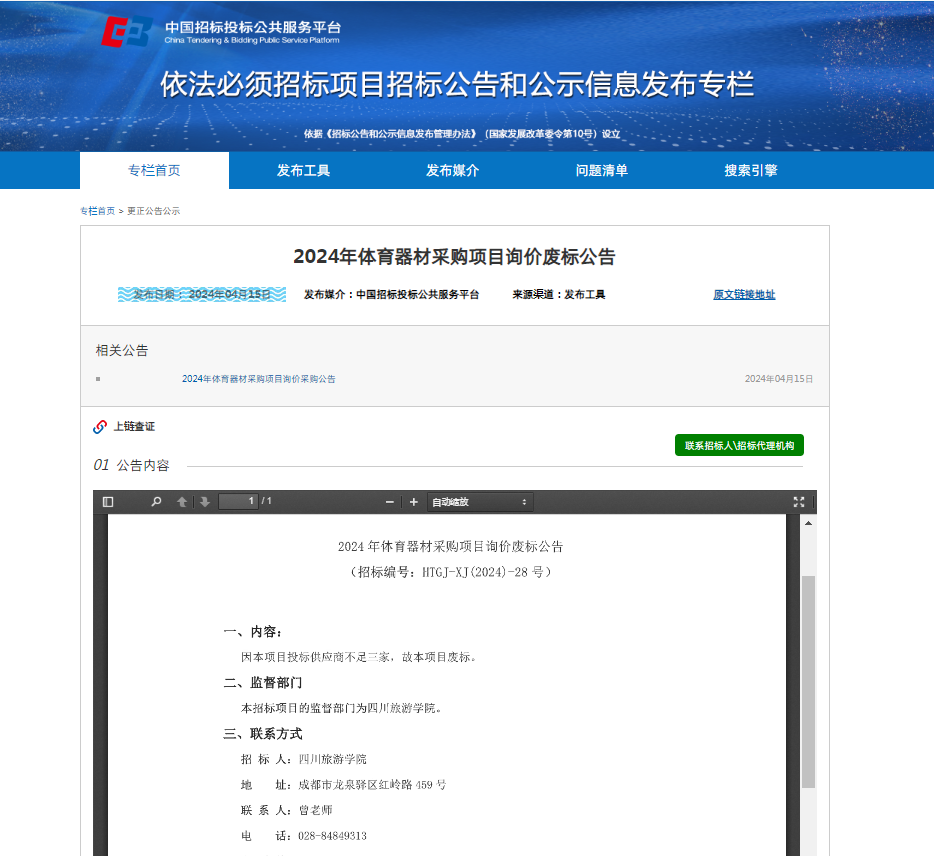Go to next PDF page arrow

pos(205,502)
